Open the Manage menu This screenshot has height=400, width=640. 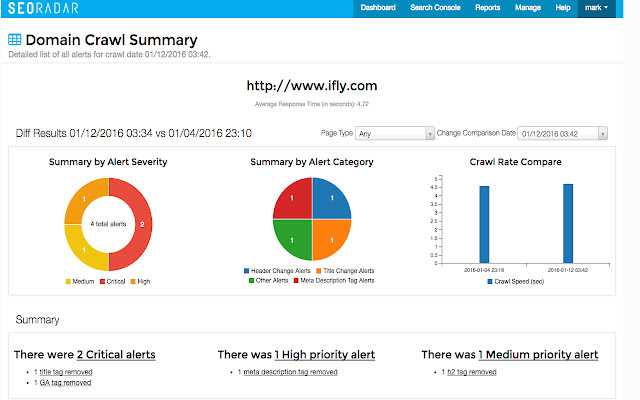[528, 8]
